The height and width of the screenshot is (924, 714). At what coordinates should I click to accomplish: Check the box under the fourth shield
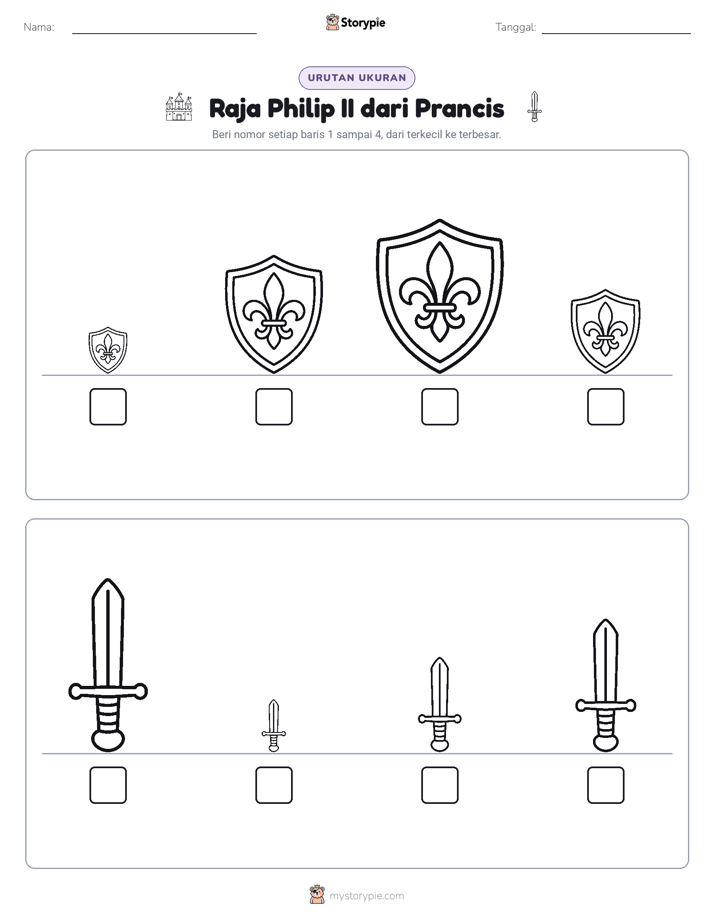click(606, 407)
